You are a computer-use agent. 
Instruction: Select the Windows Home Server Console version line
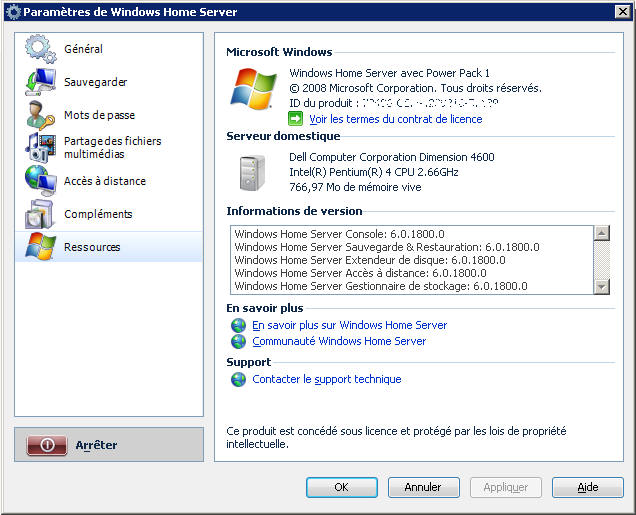pyautogui.click(x=339, y=234)
